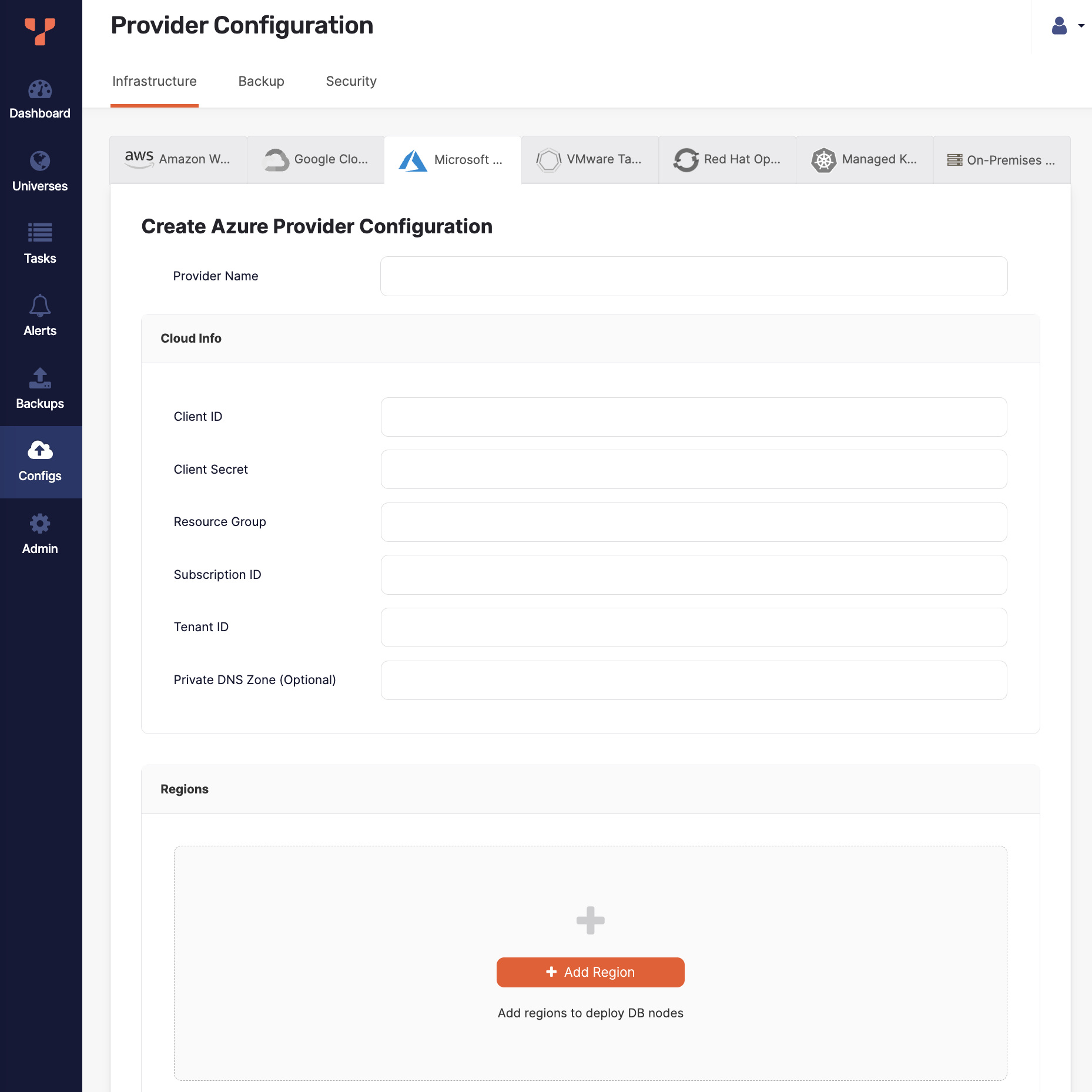The width and height of the screenshot is (1092, 1092).
Task: Select the Managed K... provider tab
Action: [865, 160]
